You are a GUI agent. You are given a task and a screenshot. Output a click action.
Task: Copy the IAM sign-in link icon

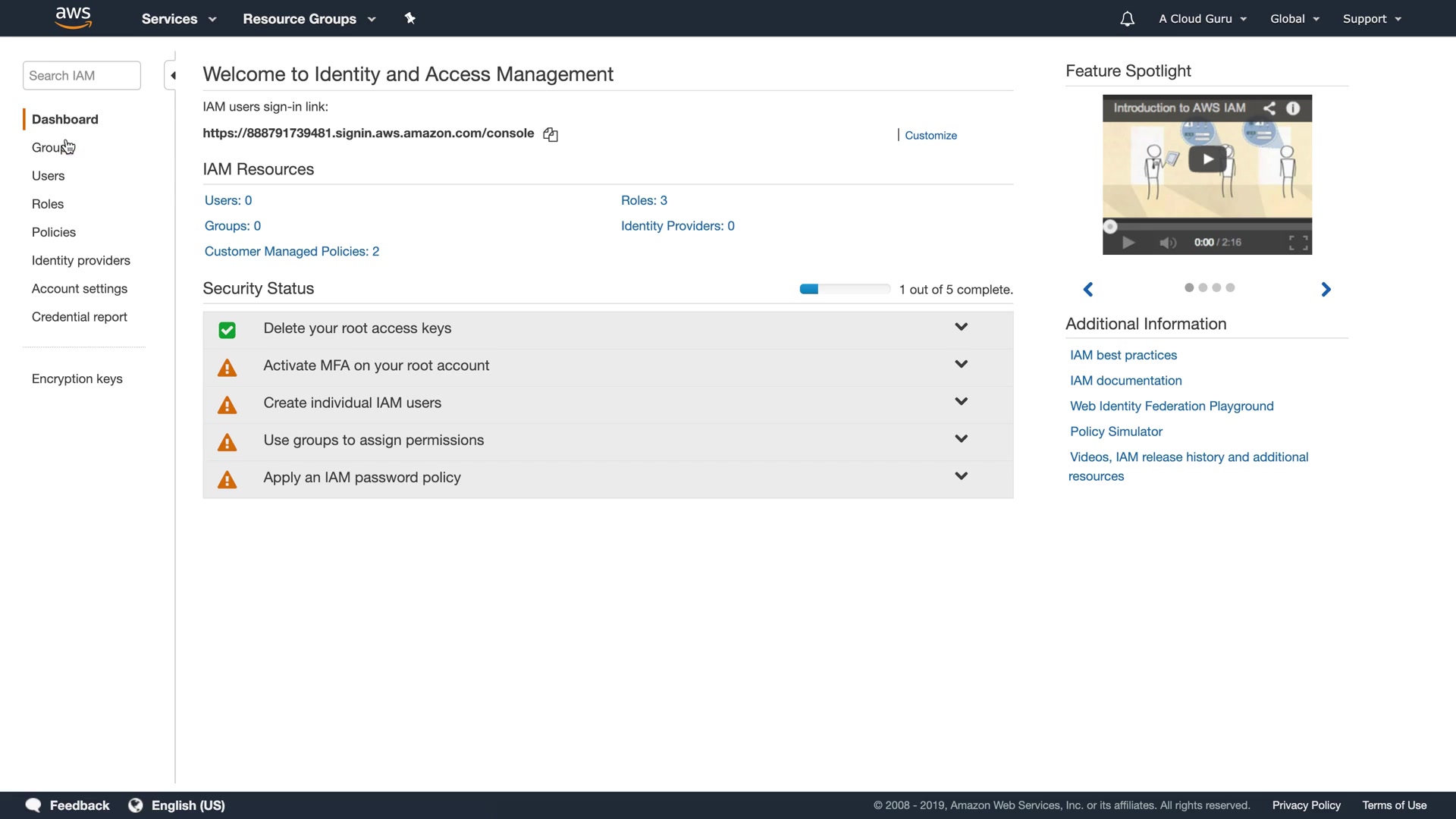(551, 134)
